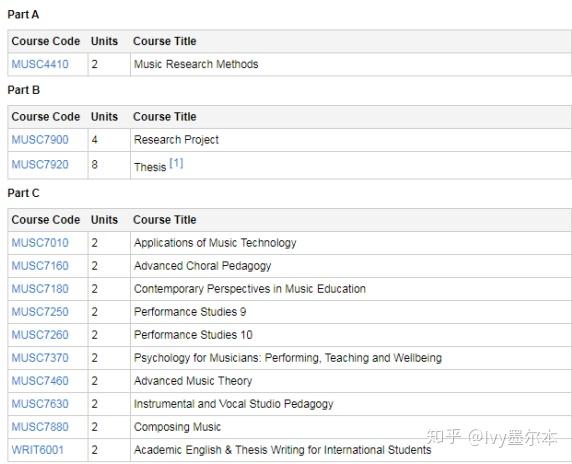Click the Part C Course Code header
This screenshot has width=572, height=464.
pos(46,220)
